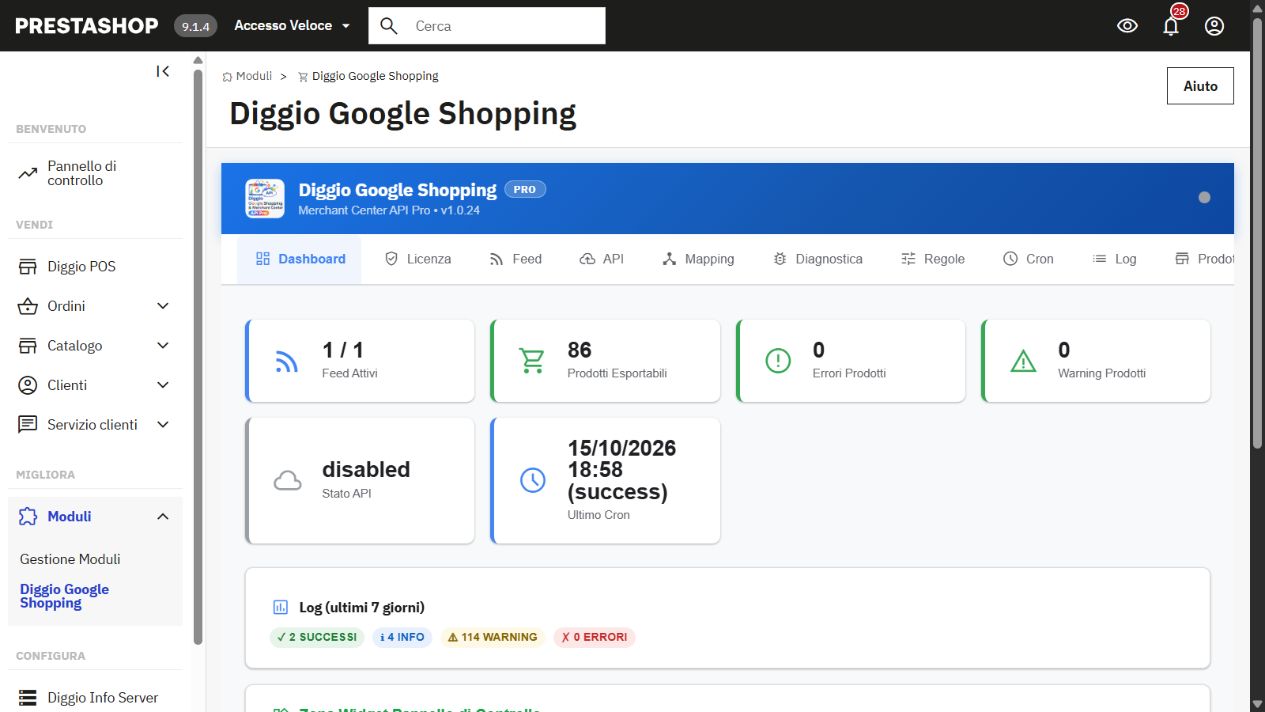Open the Accesso Veloce dropdown
Image resolution: width=1265 pixels, height=712 pixels.
pos(292,26)
